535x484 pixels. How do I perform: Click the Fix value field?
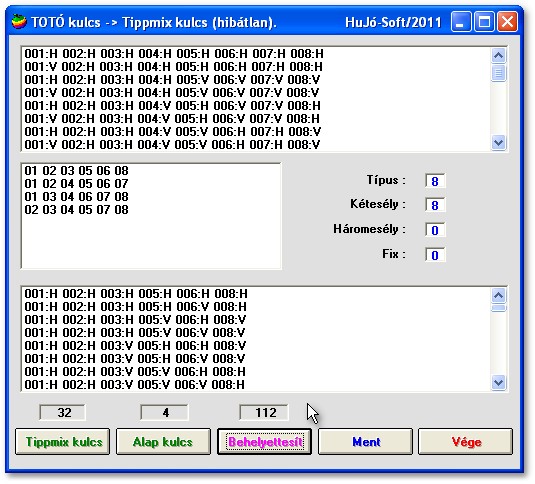tap(435, 255)
